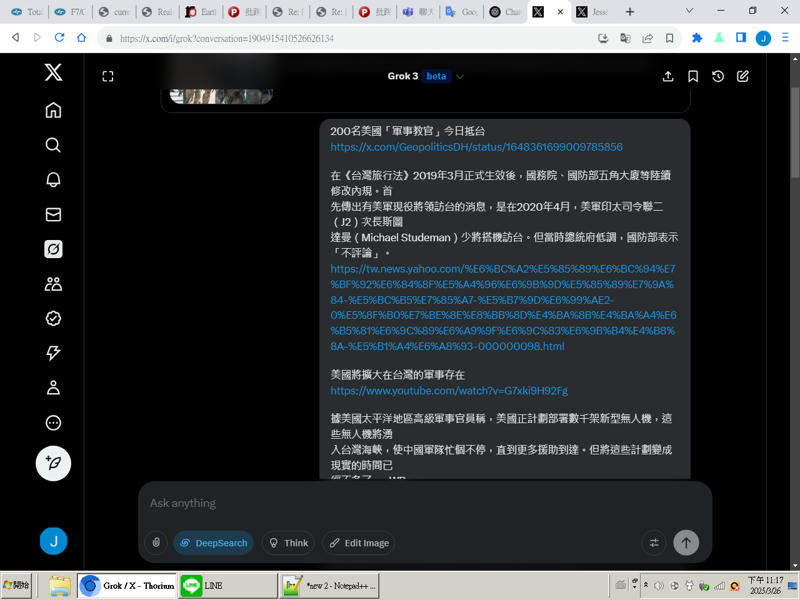Click the share conversation icon
800x600 pixels.
pos(668,76)
